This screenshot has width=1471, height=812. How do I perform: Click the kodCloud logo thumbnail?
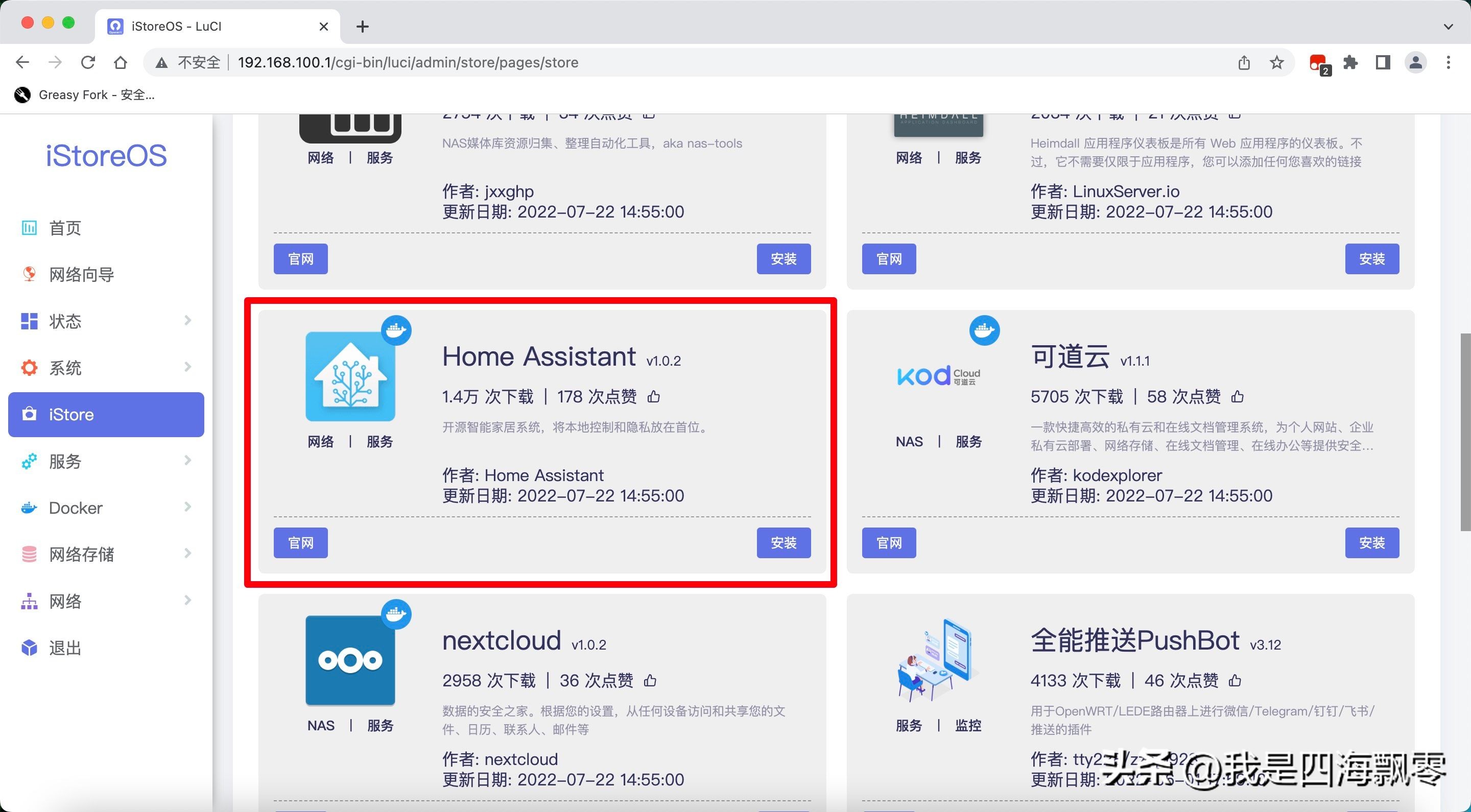938,376
